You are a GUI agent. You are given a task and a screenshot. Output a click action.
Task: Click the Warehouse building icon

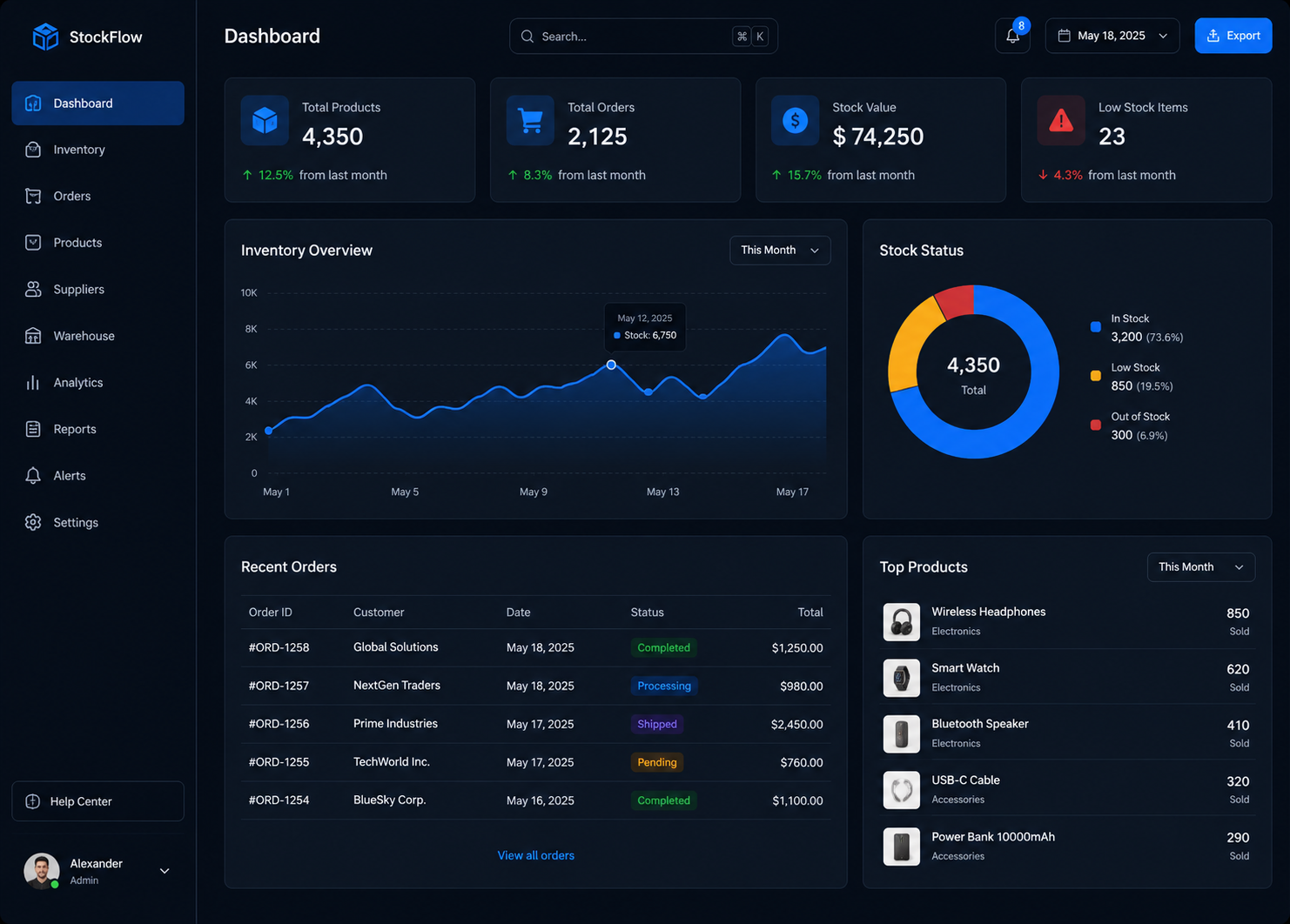pos(33,336)
